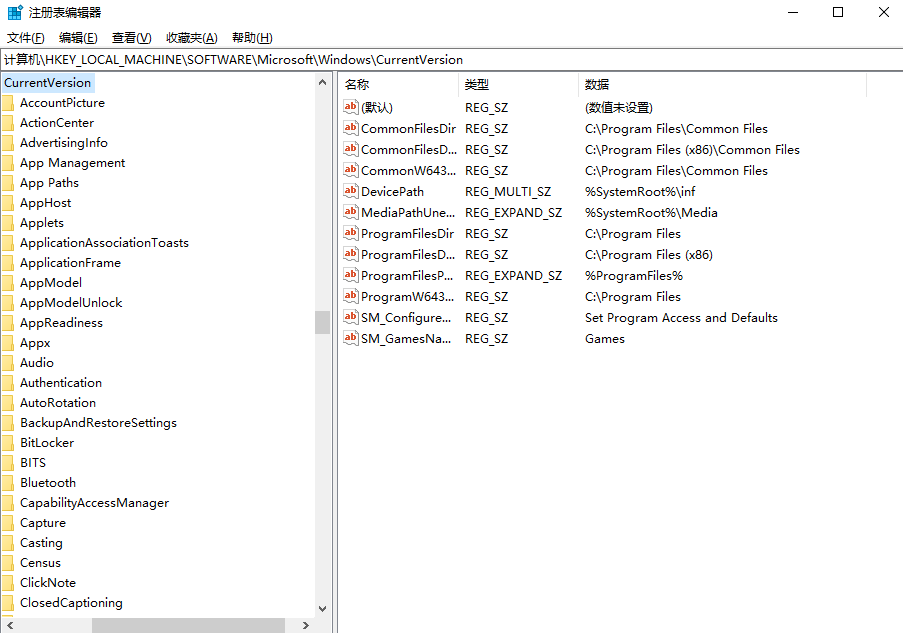Click the registry path address bar
Screen dimensions: 903x633
click(x=450, y=60)
